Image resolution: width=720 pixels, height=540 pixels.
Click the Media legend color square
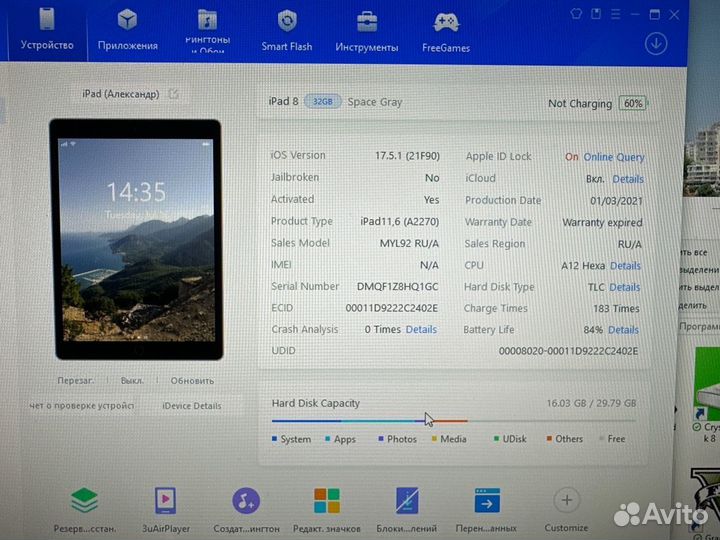pyautogui.click(x=434, y=439)
